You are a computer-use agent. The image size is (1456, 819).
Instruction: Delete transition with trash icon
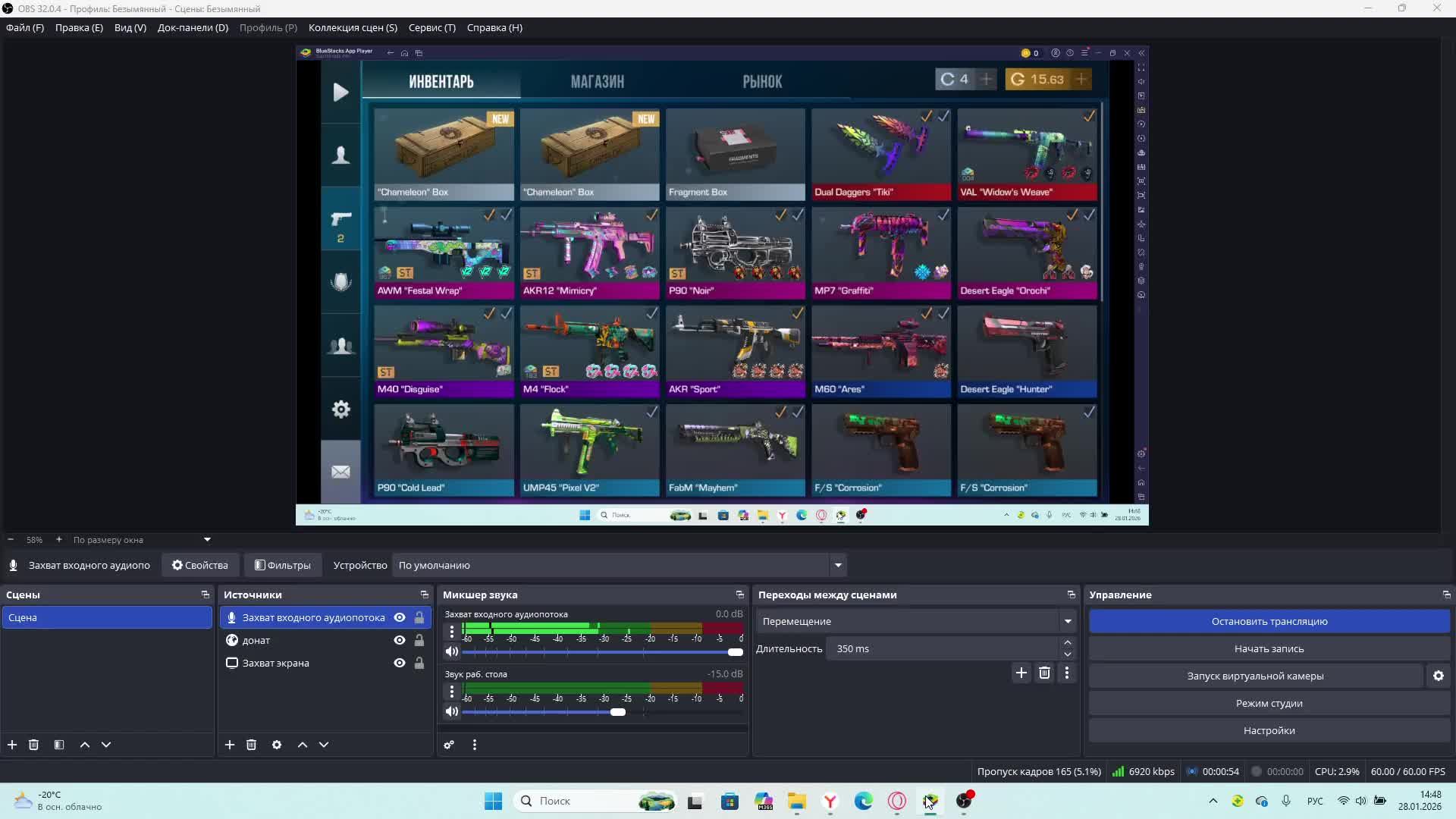tap(1044, 673)
